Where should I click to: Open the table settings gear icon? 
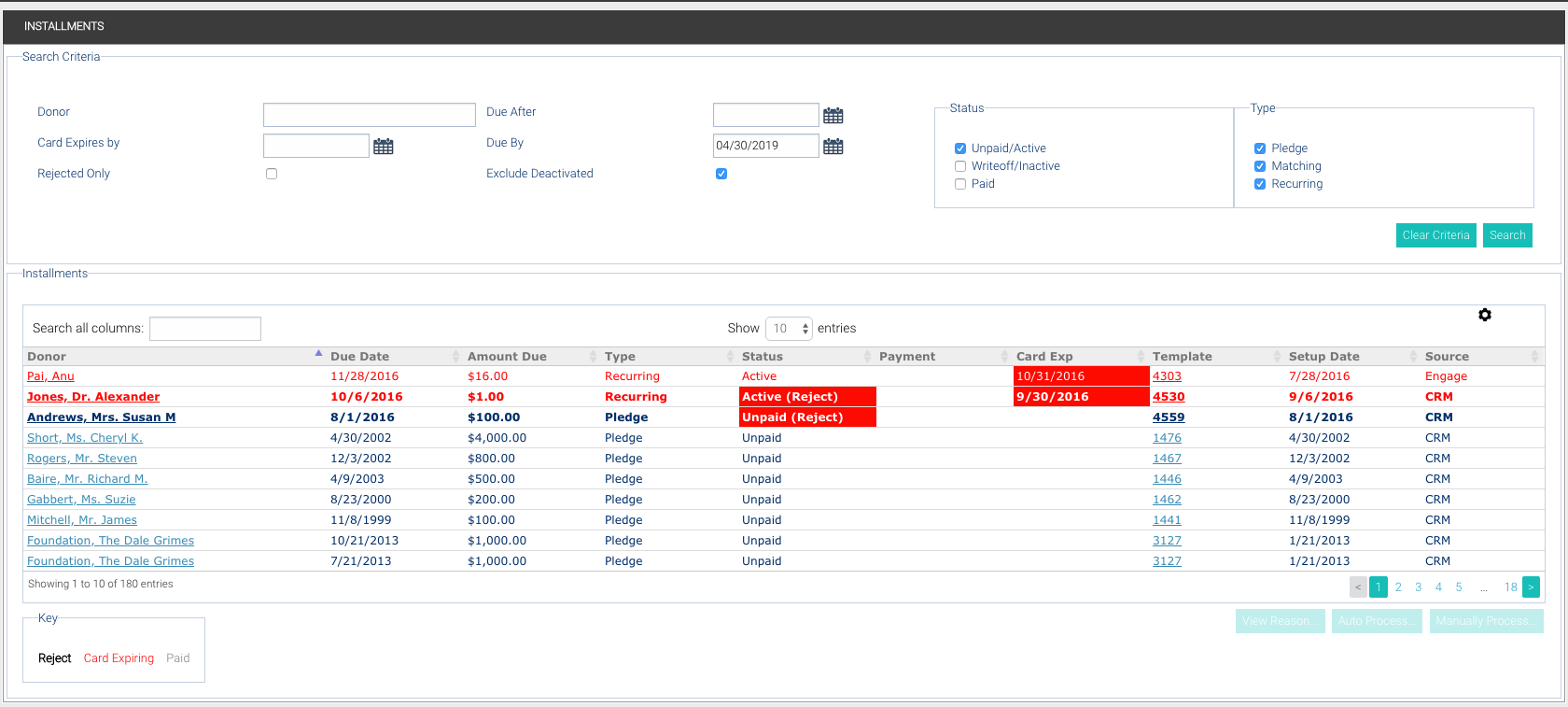click(1485, 315)
